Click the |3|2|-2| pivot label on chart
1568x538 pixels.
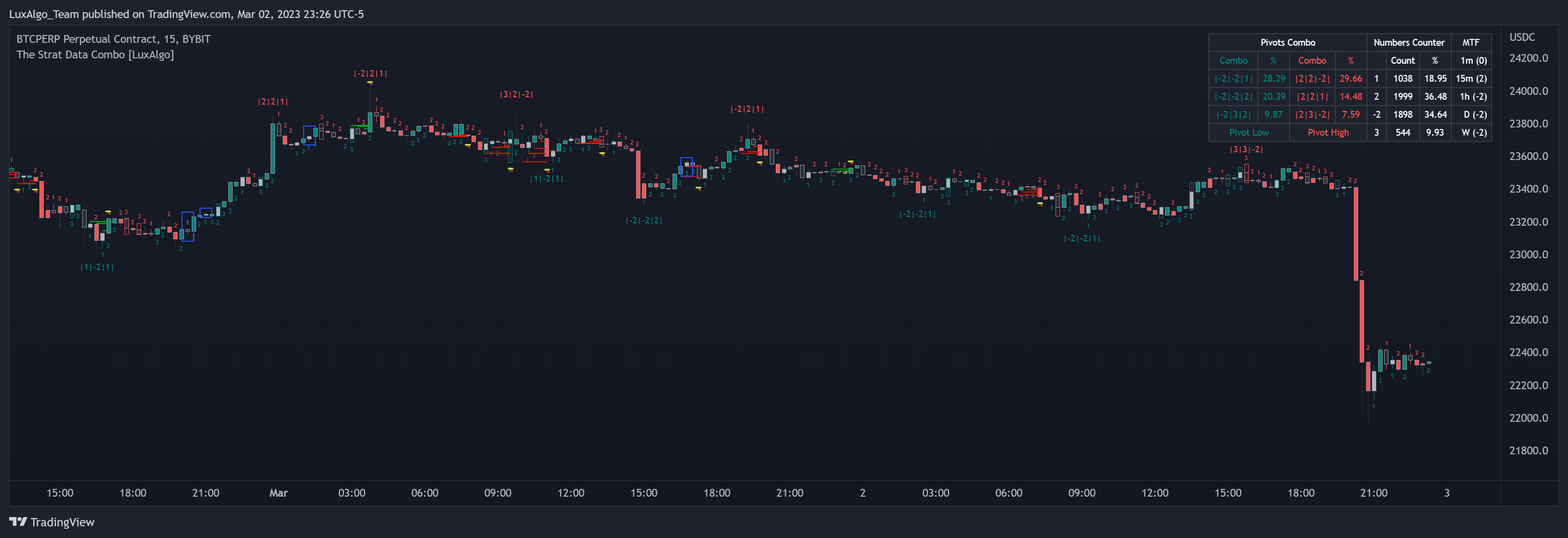point(516,95)
